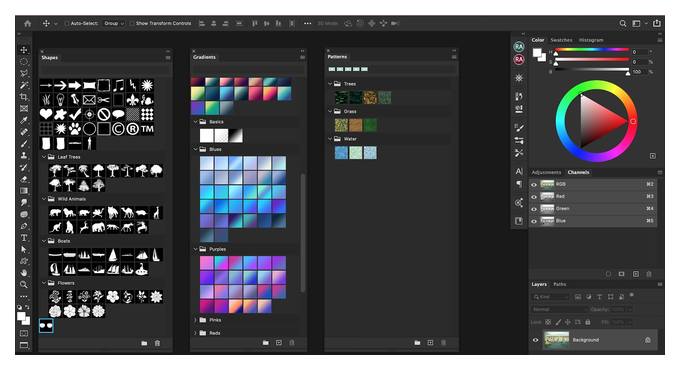Select the Hand tool

tap(24, 273)
